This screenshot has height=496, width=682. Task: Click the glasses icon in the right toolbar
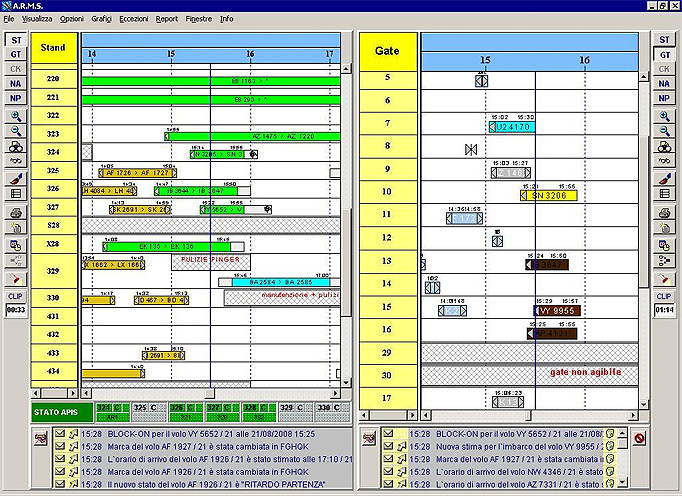click(664, 161)
